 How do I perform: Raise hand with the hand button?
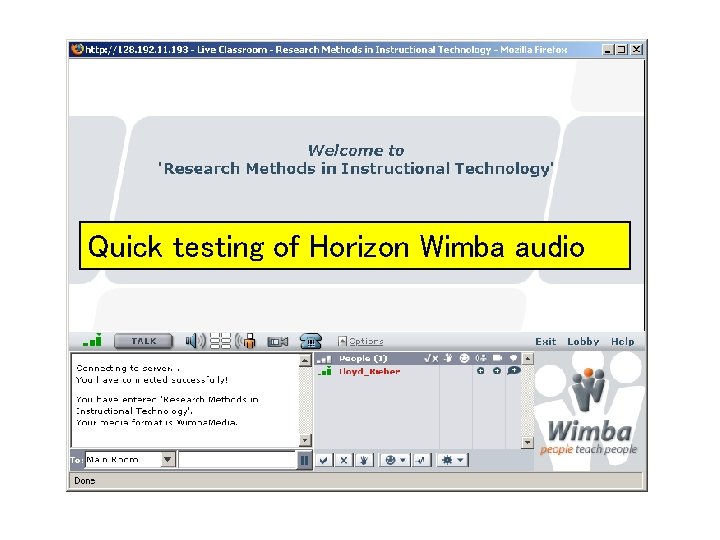click(x=364, y=460)
